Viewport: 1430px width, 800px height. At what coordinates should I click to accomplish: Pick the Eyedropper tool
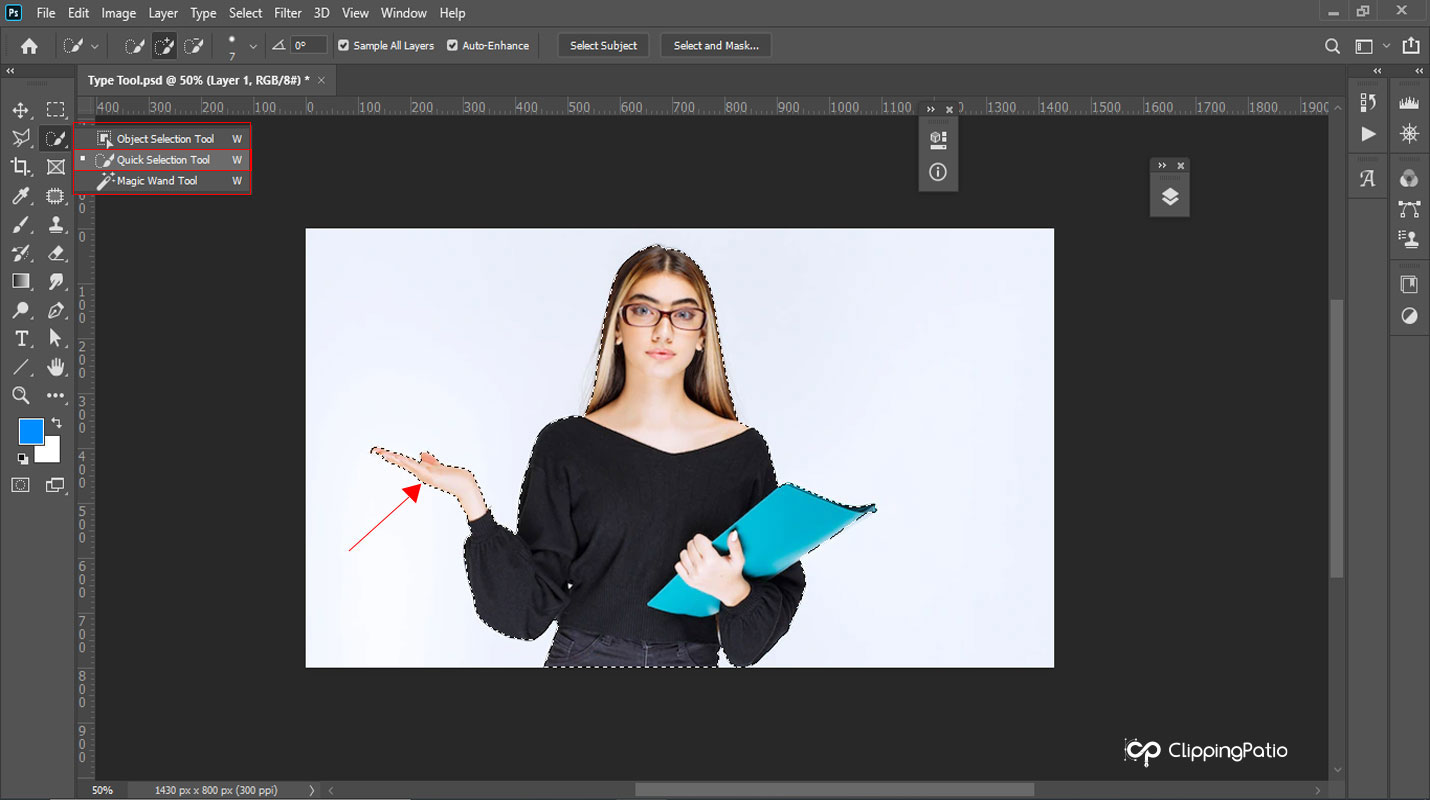pos(21,196)
